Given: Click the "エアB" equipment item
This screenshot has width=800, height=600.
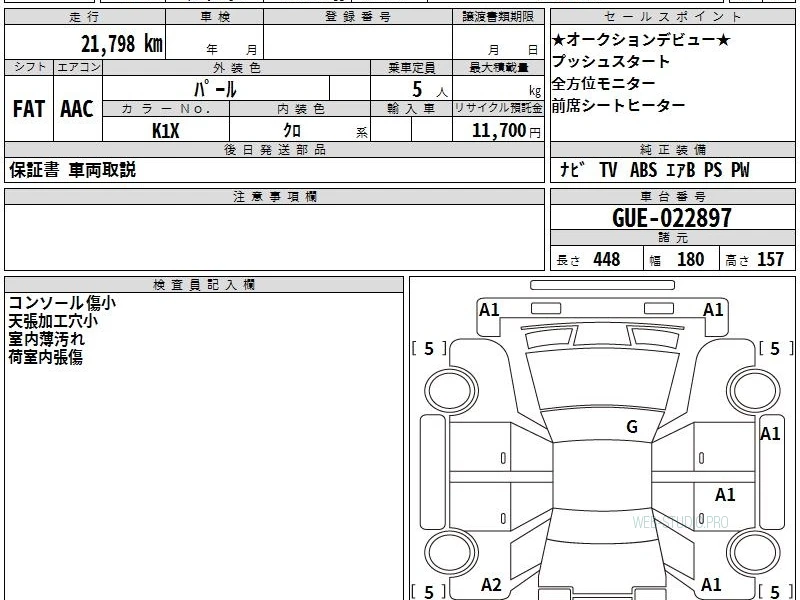Looking at the screenshot, I should point(681,170).
